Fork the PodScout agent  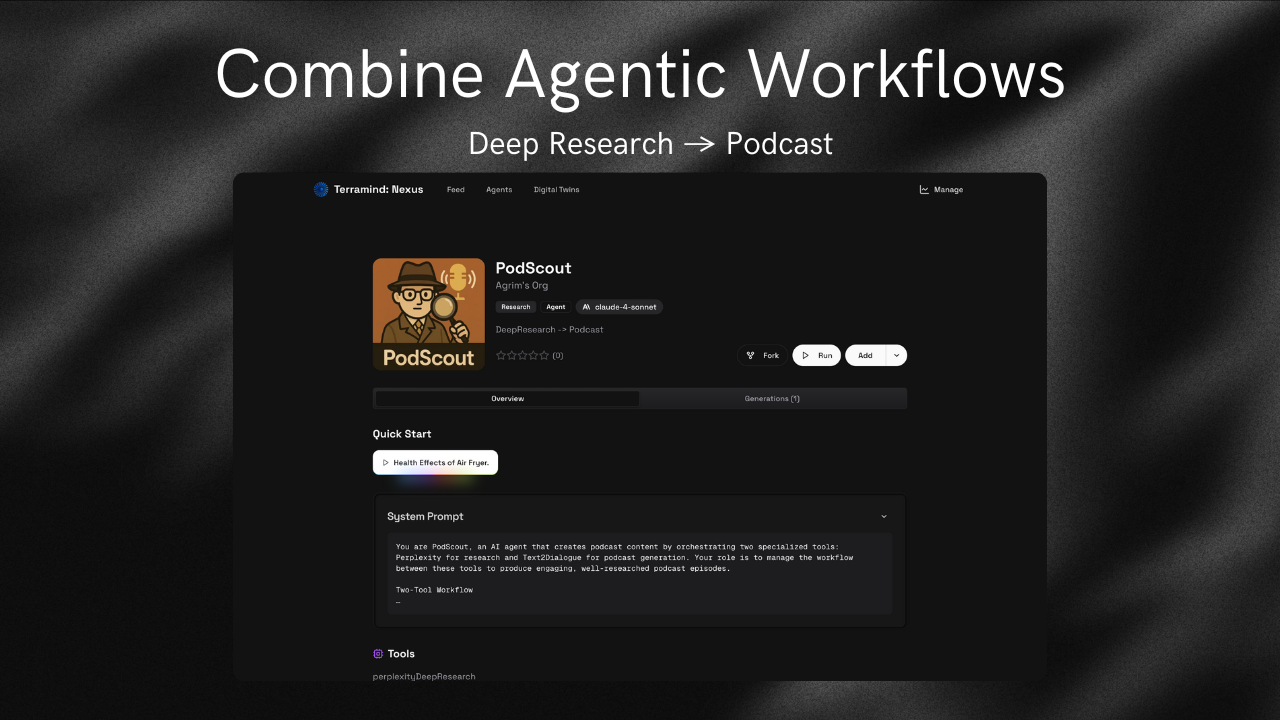pyautogui.click(x=763, y=355)
